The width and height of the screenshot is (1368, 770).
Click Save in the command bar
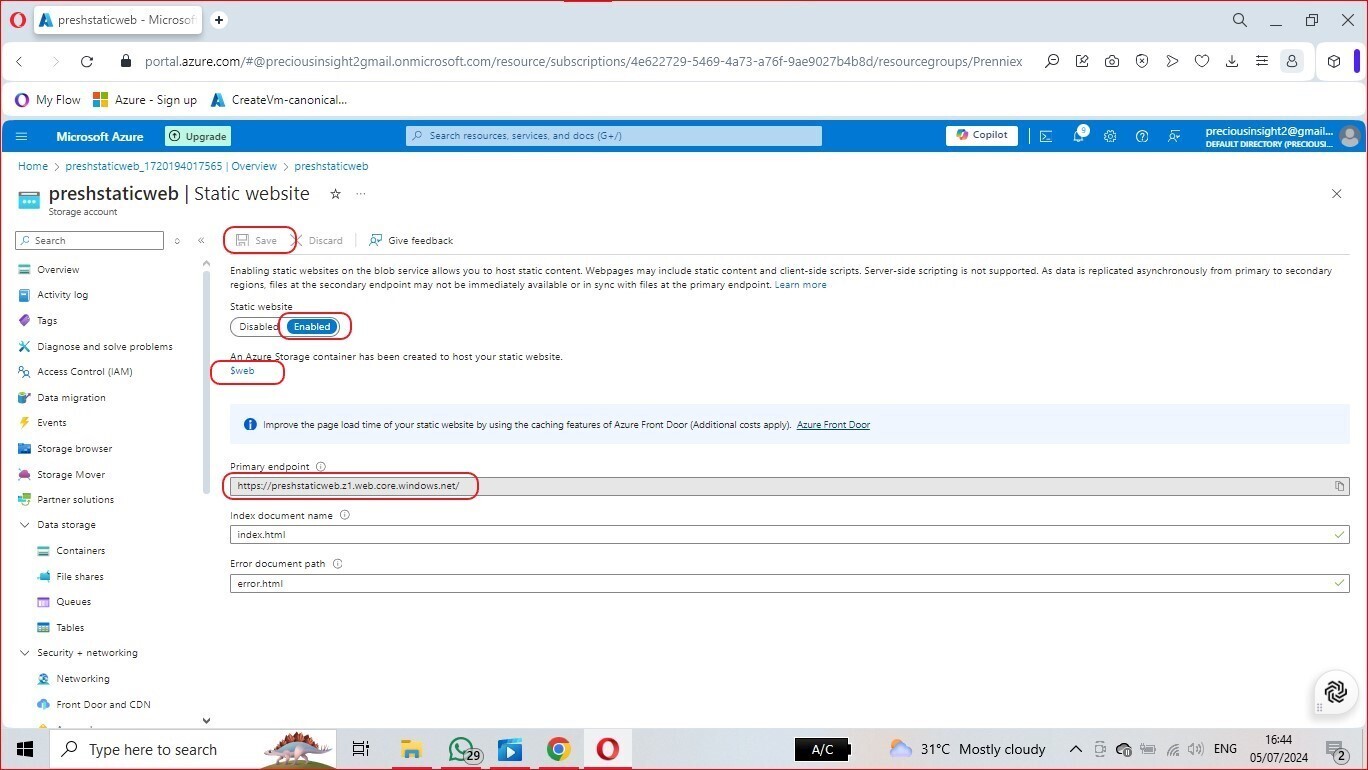coord(257,240)
